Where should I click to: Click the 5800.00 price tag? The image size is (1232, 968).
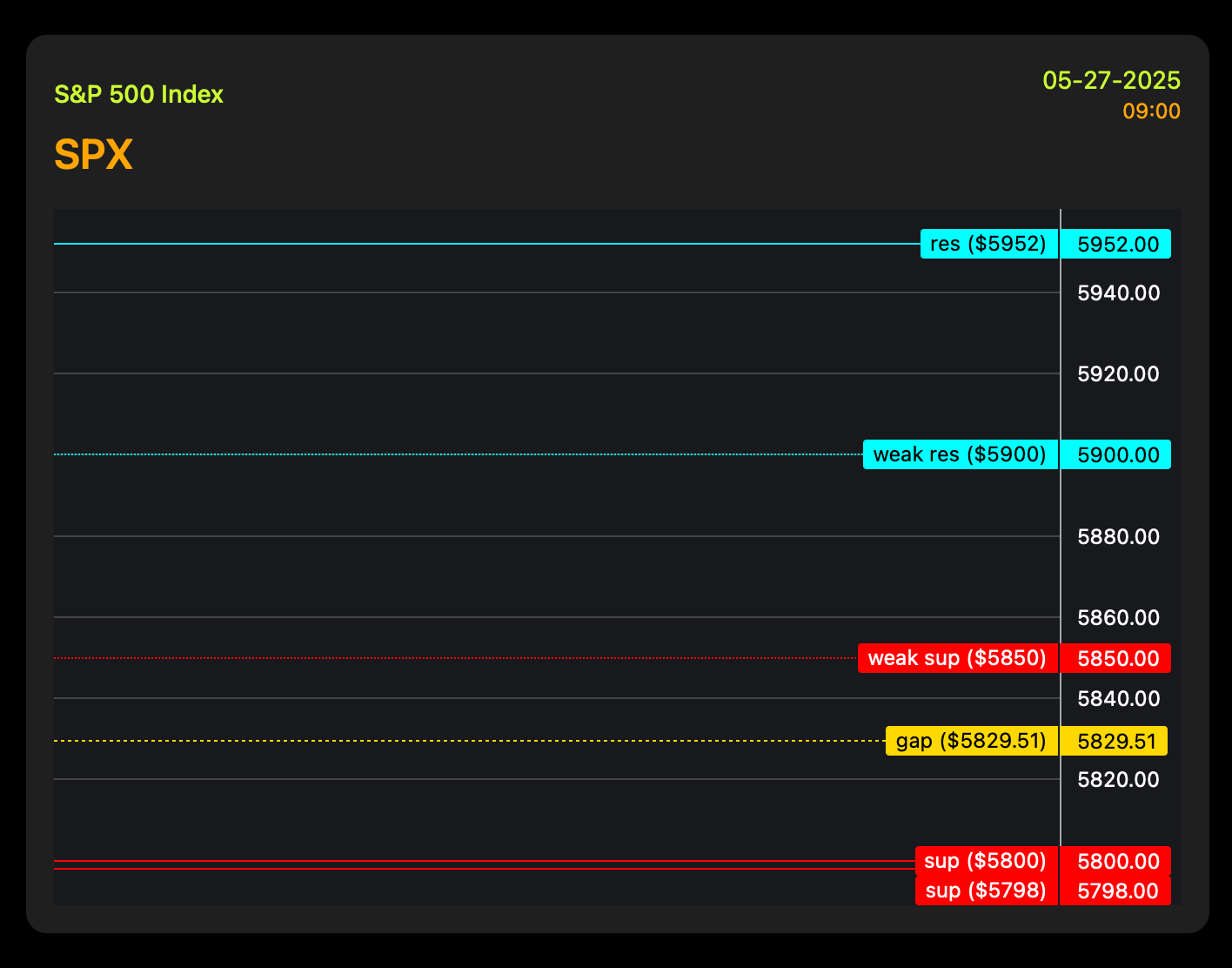1115,861
